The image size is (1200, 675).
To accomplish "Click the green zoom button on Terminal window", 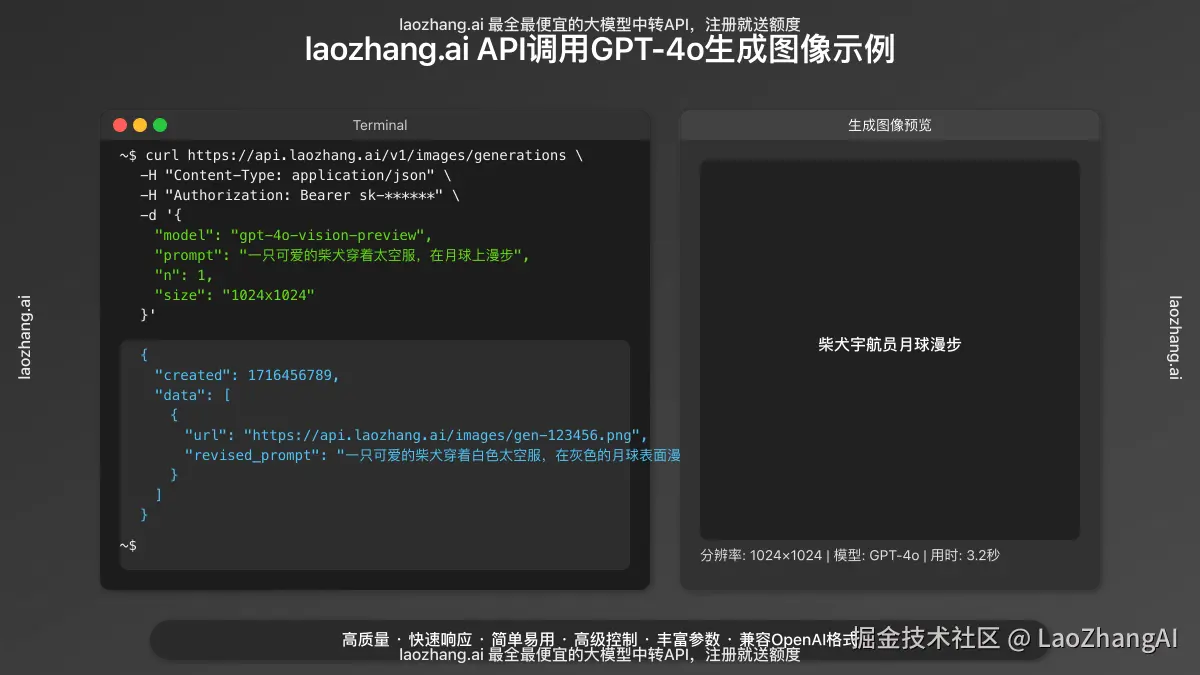I will pyautogui.click(x=160, y=124).
